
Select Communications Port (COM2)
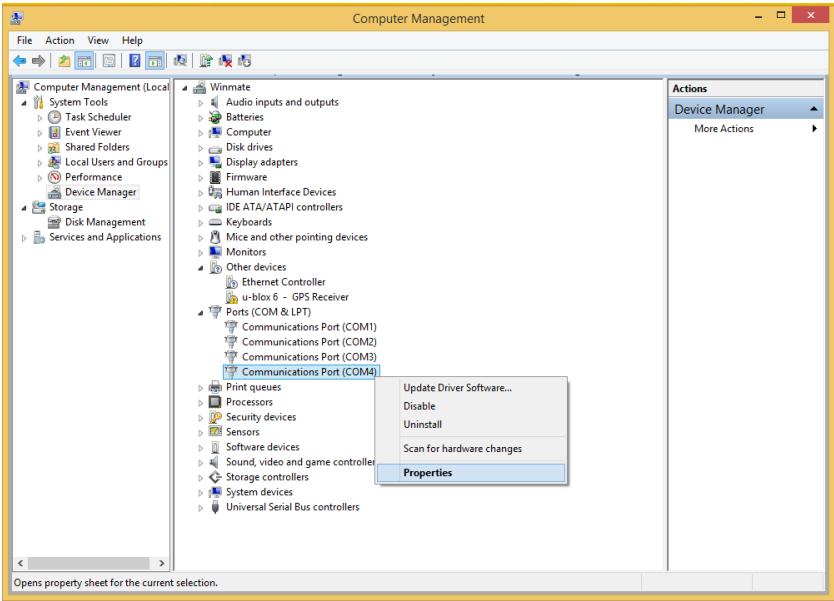click(x=309, y=342)
